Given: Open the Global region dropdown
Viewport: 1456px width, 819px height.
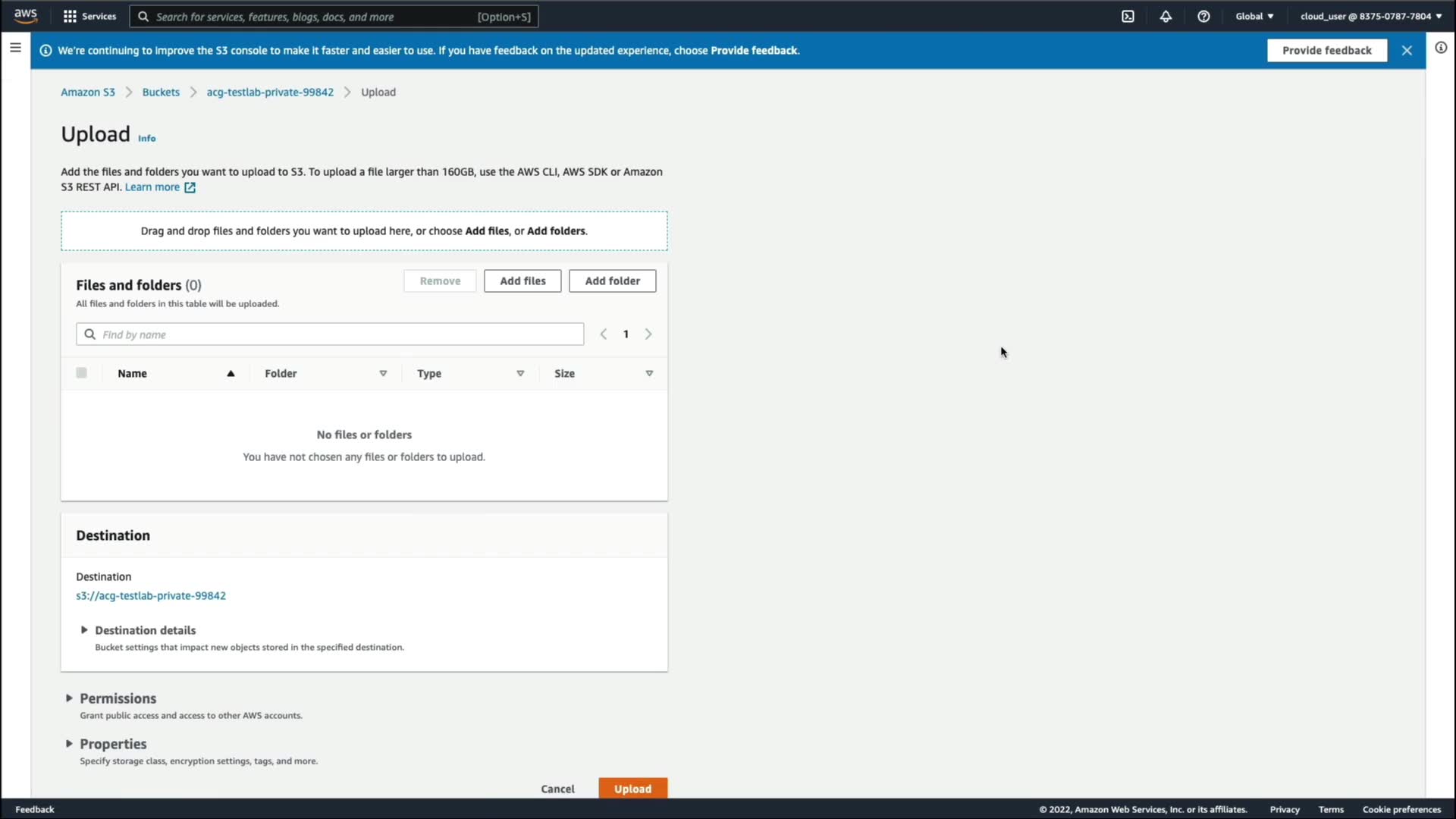Looking at the screenshot, I should 1254,16.
